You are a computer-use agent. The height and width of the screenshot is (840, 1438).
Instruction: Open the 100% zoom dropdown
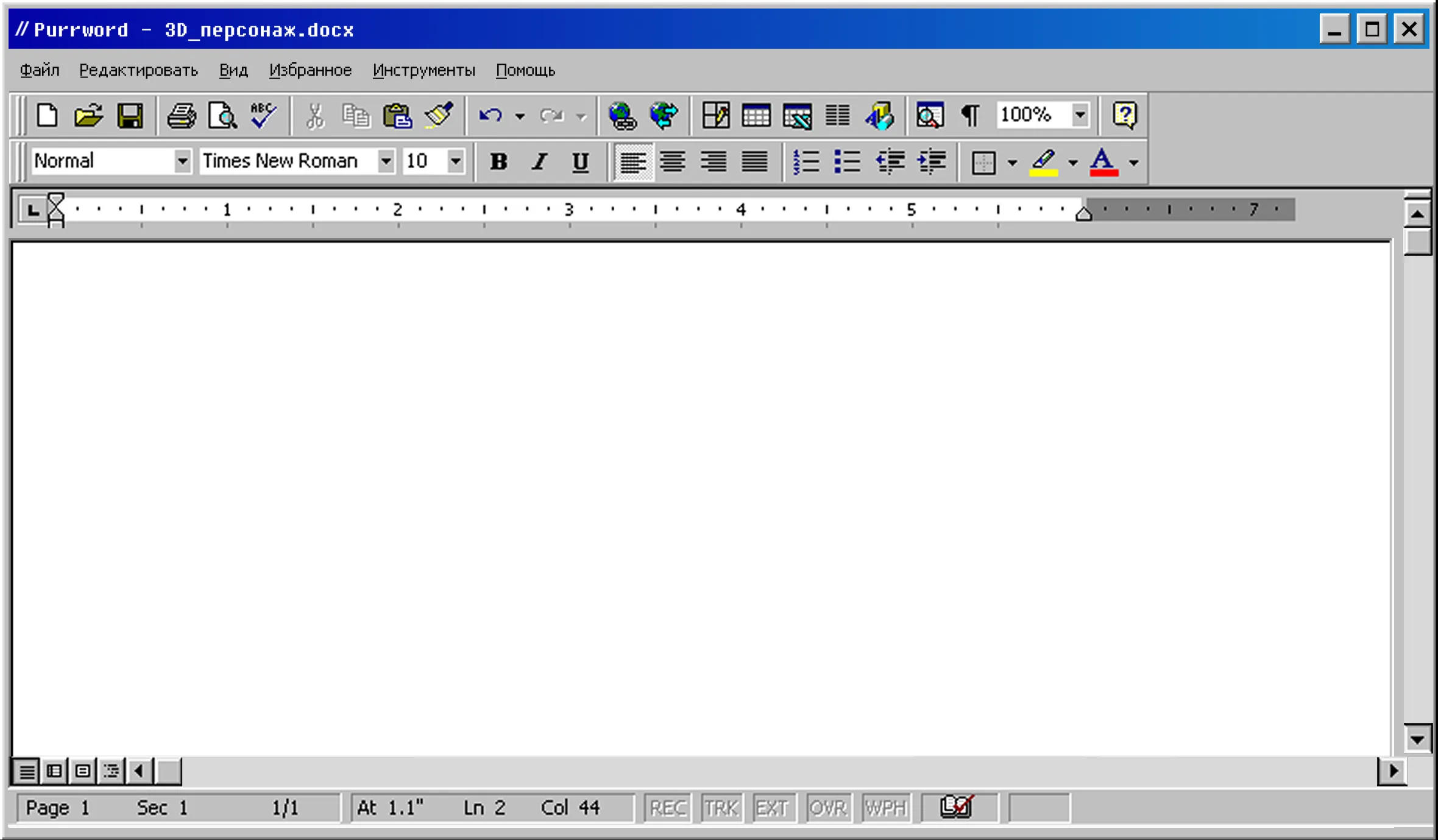click(x=1080, y=115)
